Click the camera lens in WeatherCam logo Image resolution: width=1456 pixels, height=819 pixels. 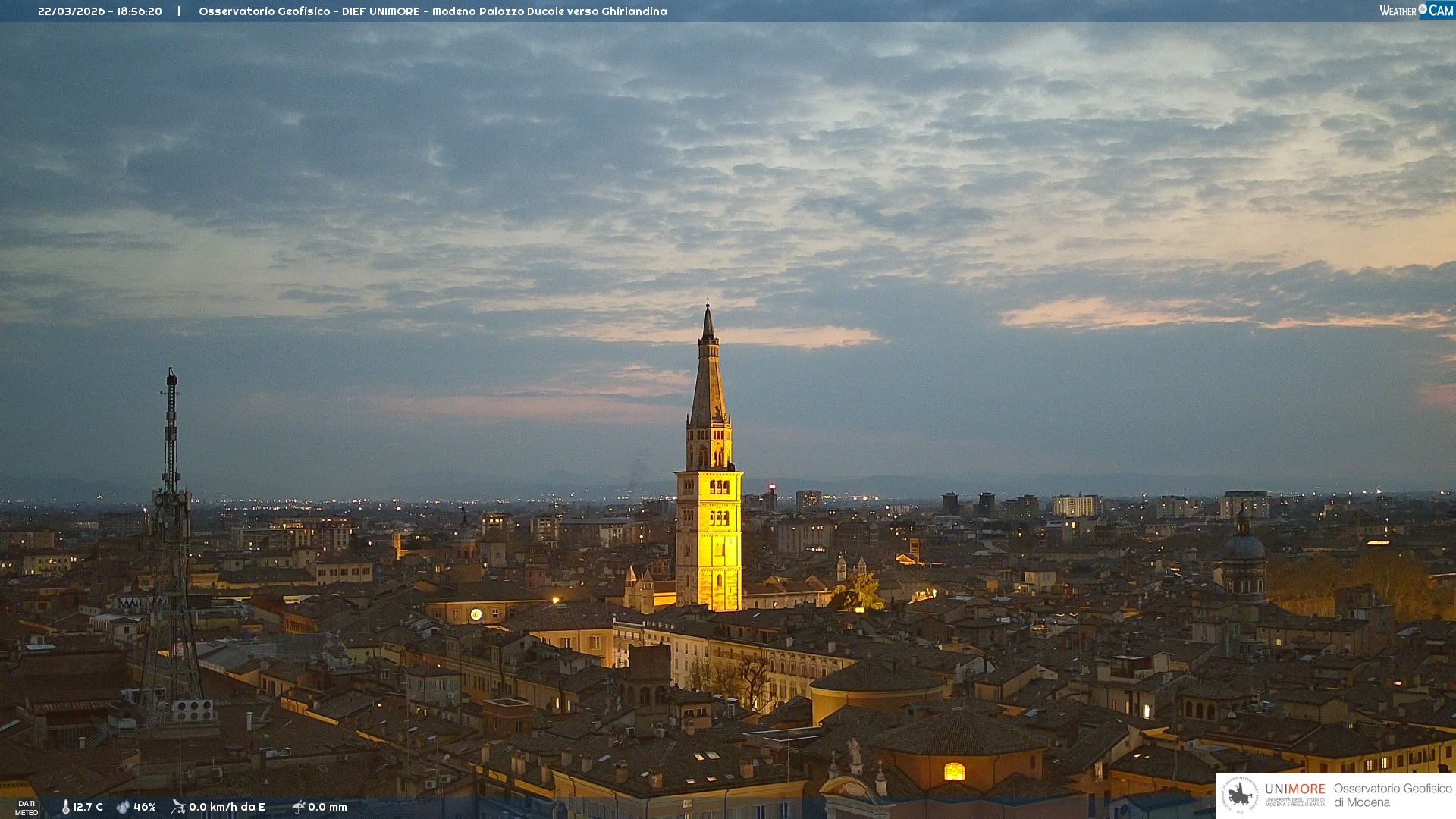tap(1423, 9)
